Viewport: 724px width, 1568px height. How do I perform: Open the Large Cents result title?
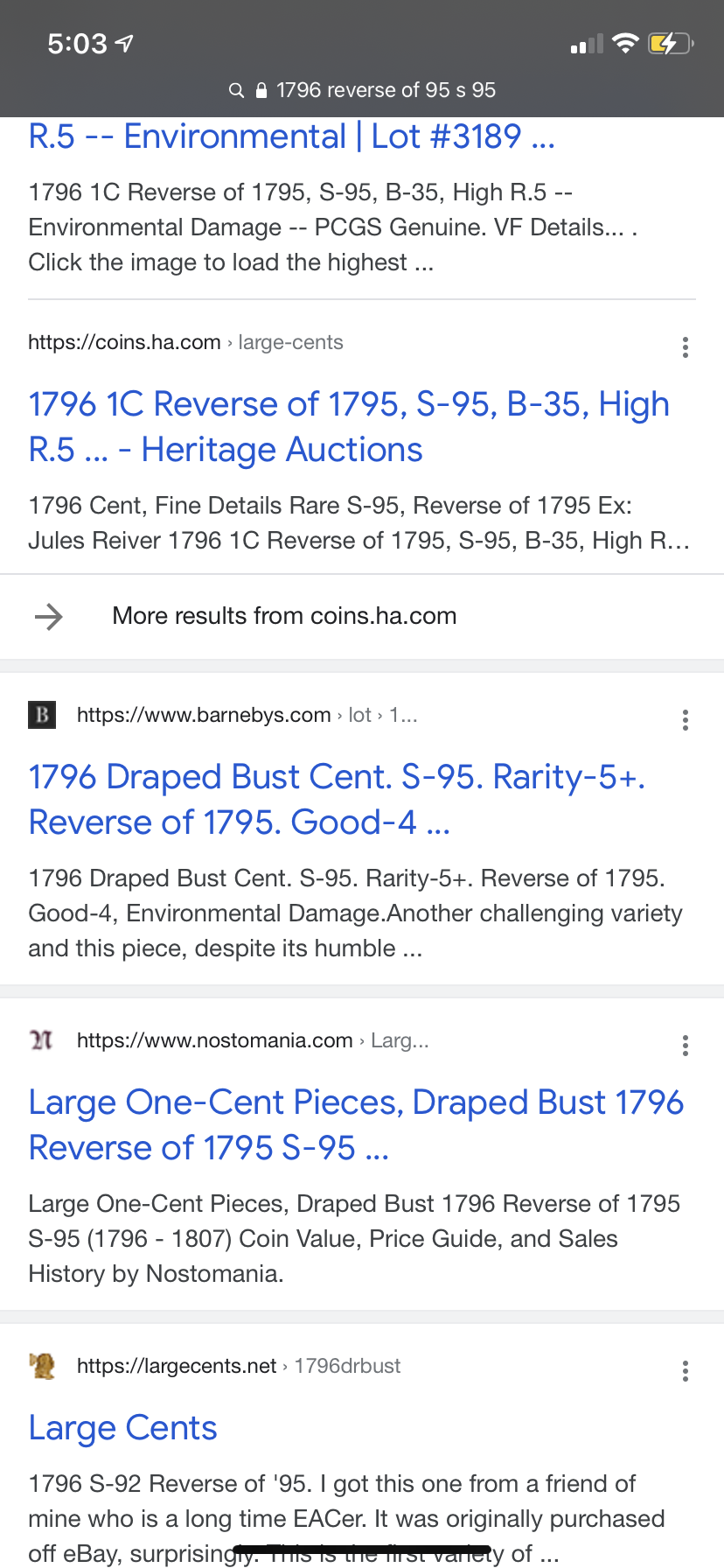click(122, 1428)
